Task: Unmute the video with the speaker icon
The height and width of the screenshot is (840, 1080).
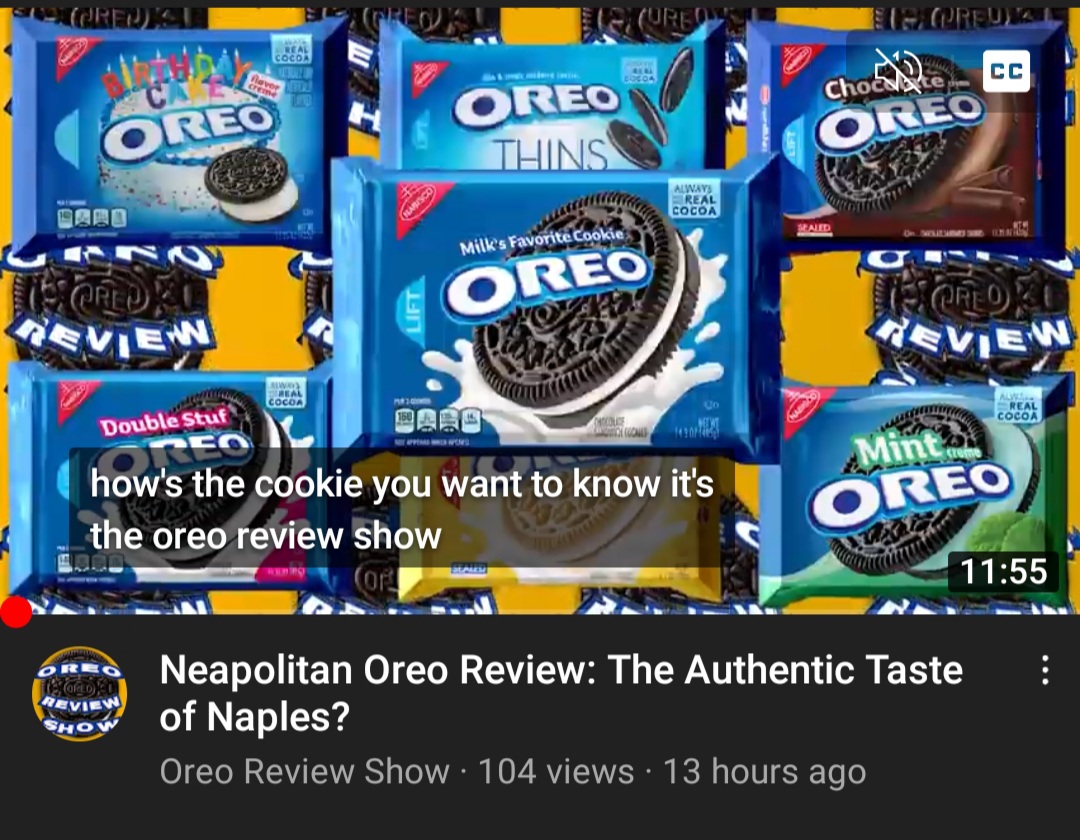Action: tap(898, 71)
